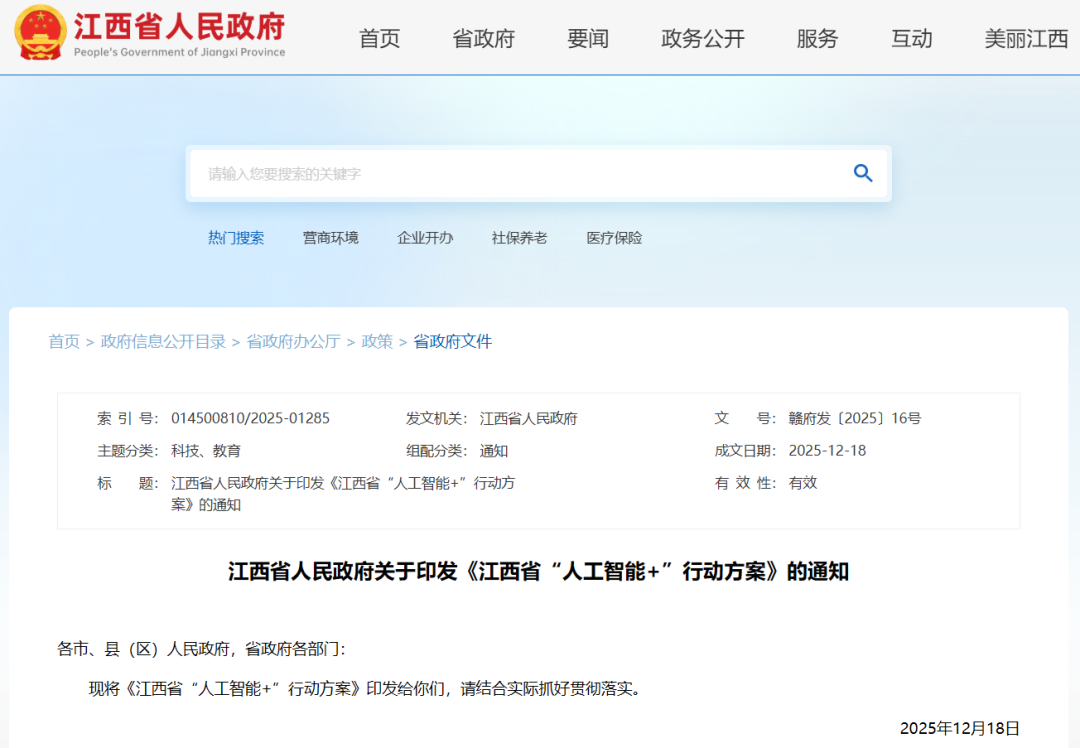The image size is (1080, 748).
Task: Open the 互动 interaction section
Action: 911,39
